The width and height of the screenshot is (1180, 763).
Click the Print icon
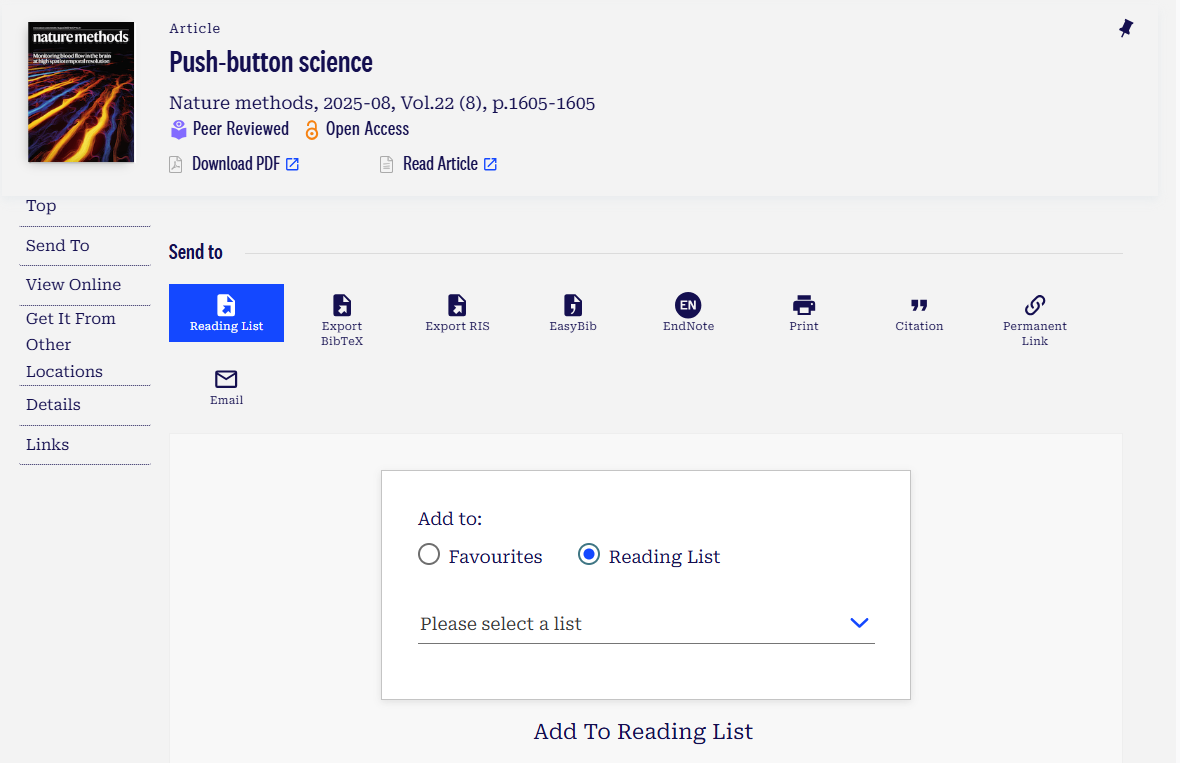(804, 305)
